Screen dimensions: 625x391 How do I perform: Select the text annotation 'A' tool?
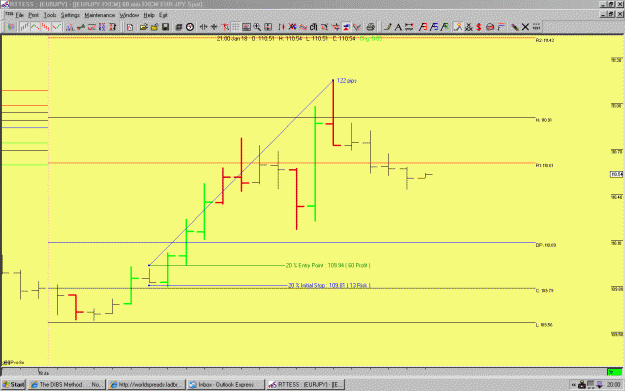tap(398, 27)
